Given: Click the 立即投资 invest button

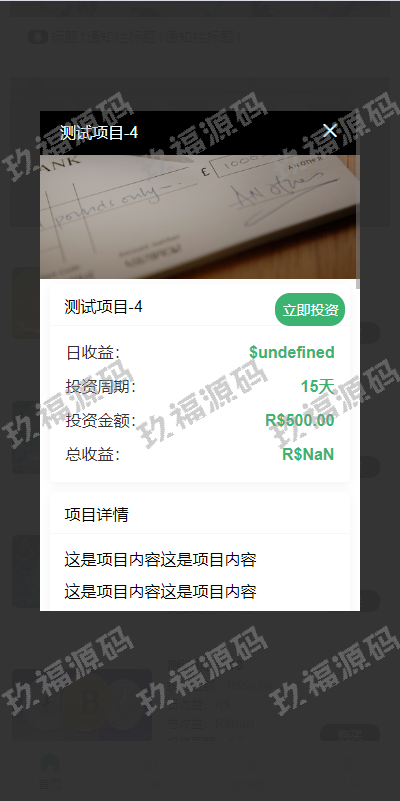Looking at the screenshot, I should (310, 310).
